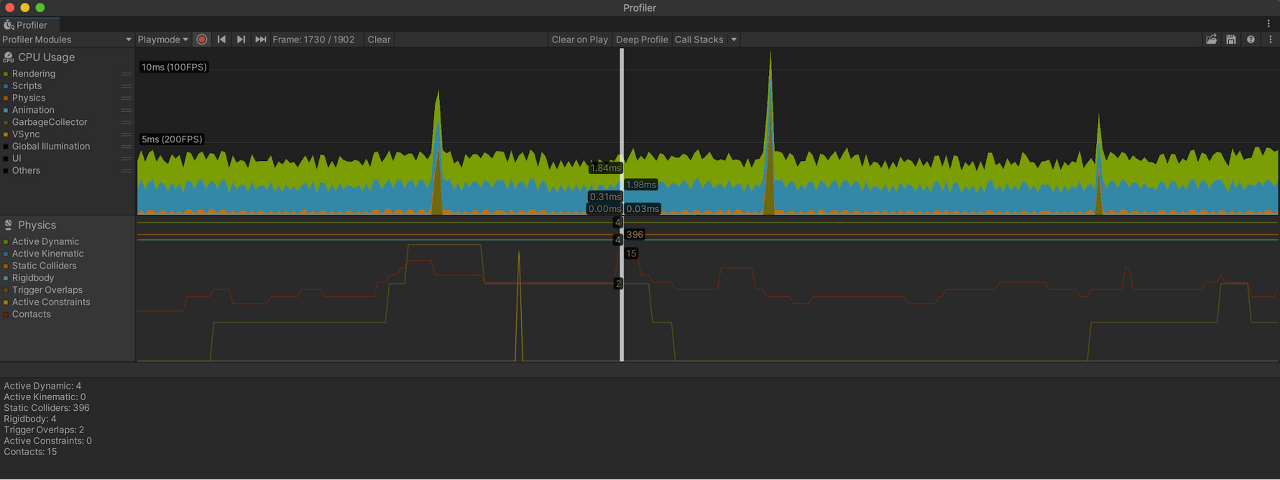Click the CPU Usage module title
The width and height of the screenshot is (1280, 480).
(46, 57)
